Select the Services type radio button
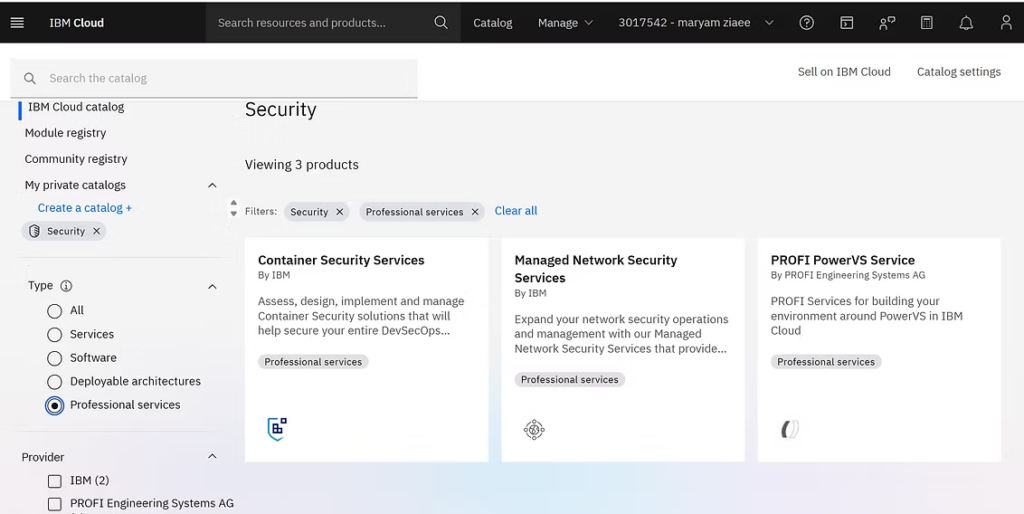This screenshot has width=1024, height=514. pyautogui.click(x=55, y=335)
